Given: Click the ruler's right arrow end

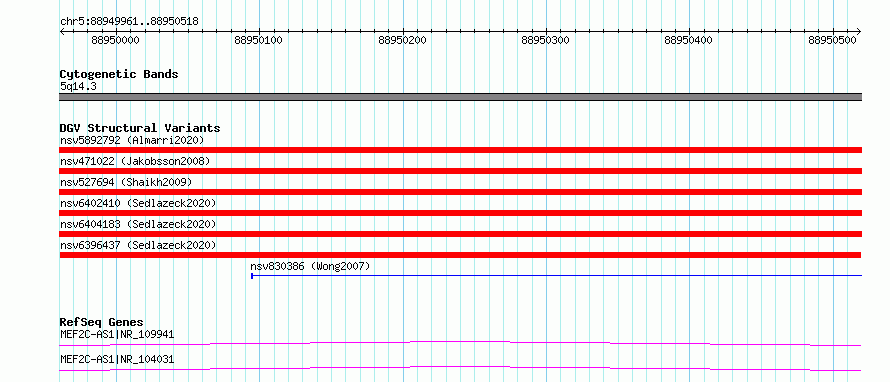Looking at the screenshot, I should tap(859, 32).
